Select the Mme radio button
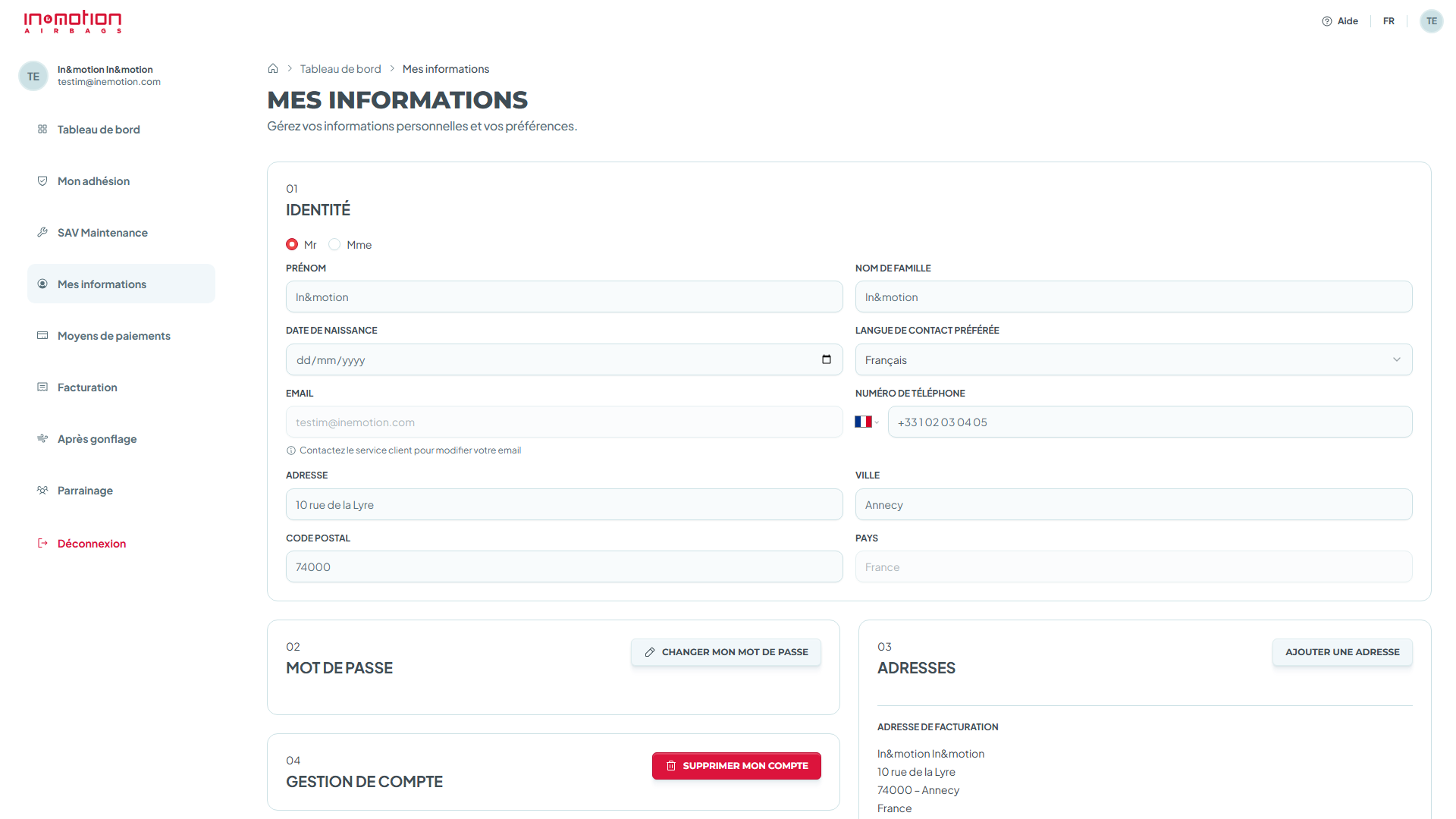Image resolution: width=1456 pixels, height=819 pixels. 334,244
